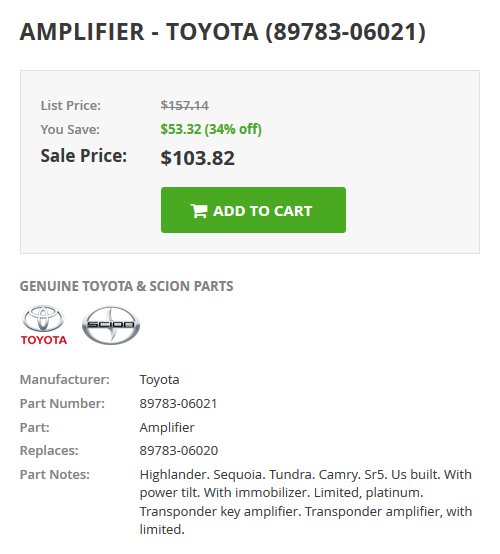Click the $103.82 sale price
The width and height of the screenshot is (500, 554).
[x=198, y=158]
